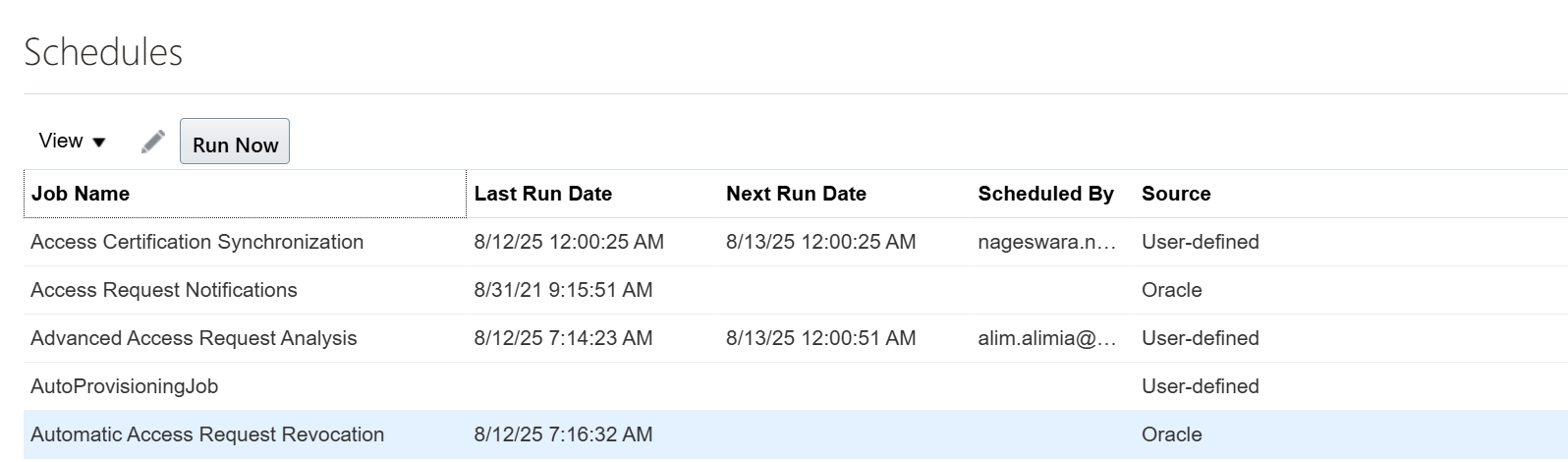1568x462 pixels.
Task: Click Oracle source of Automatic Access Request Revocation
Action: 1172,434
